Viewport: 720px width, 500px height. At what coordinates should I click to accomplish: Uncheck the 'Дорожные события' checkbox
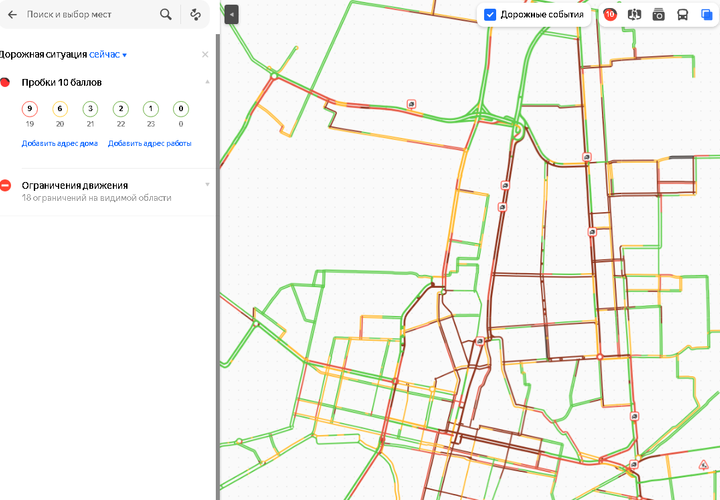(x=490, y=15)
